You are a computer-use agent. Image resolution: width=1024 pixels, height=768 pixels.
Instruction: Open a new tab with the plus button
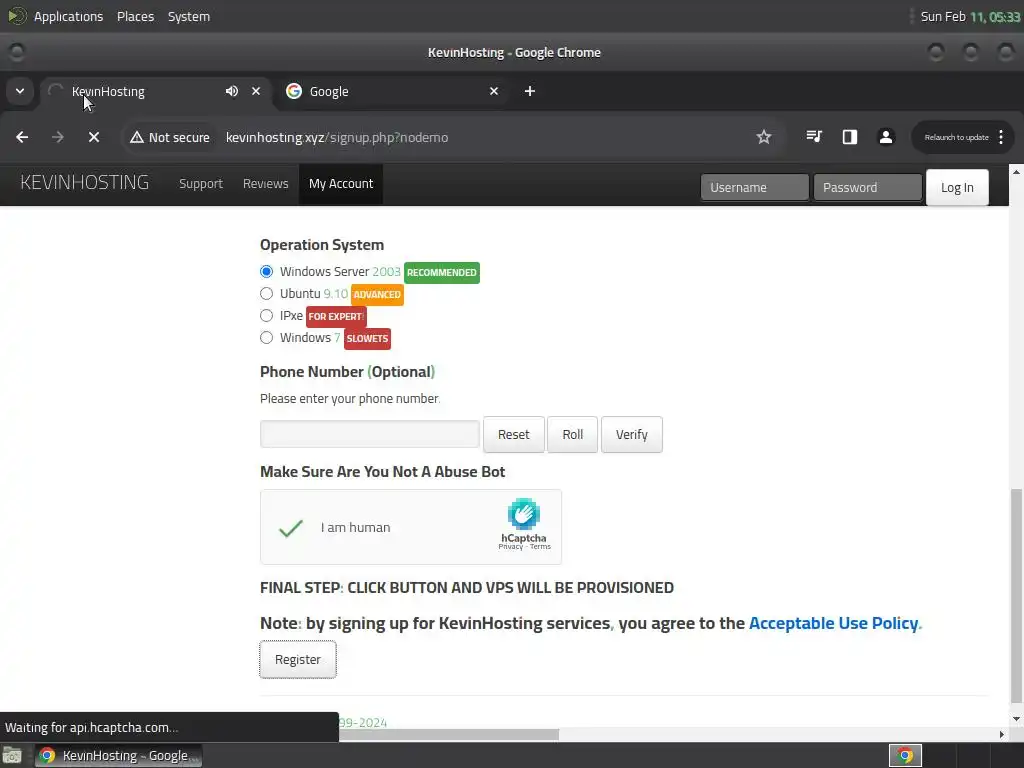click(x=530, y=91)
